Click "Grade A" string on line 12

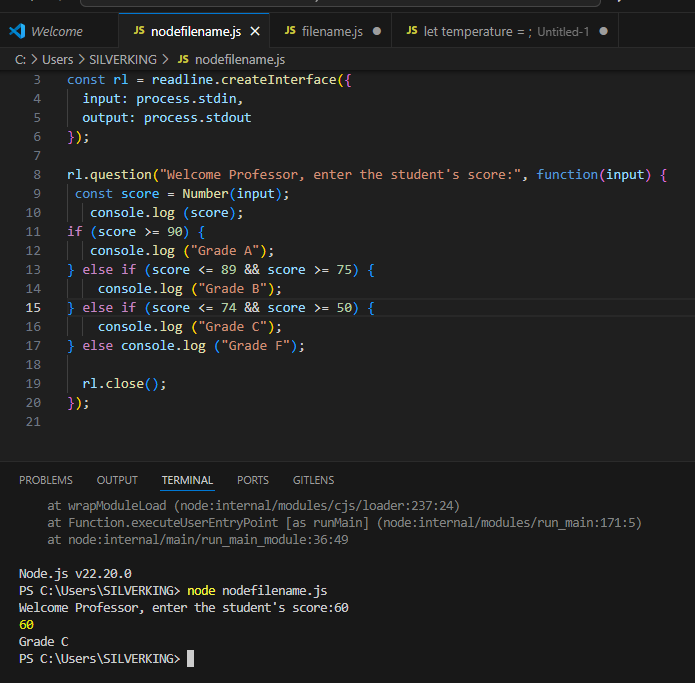(x=225, y=251)
